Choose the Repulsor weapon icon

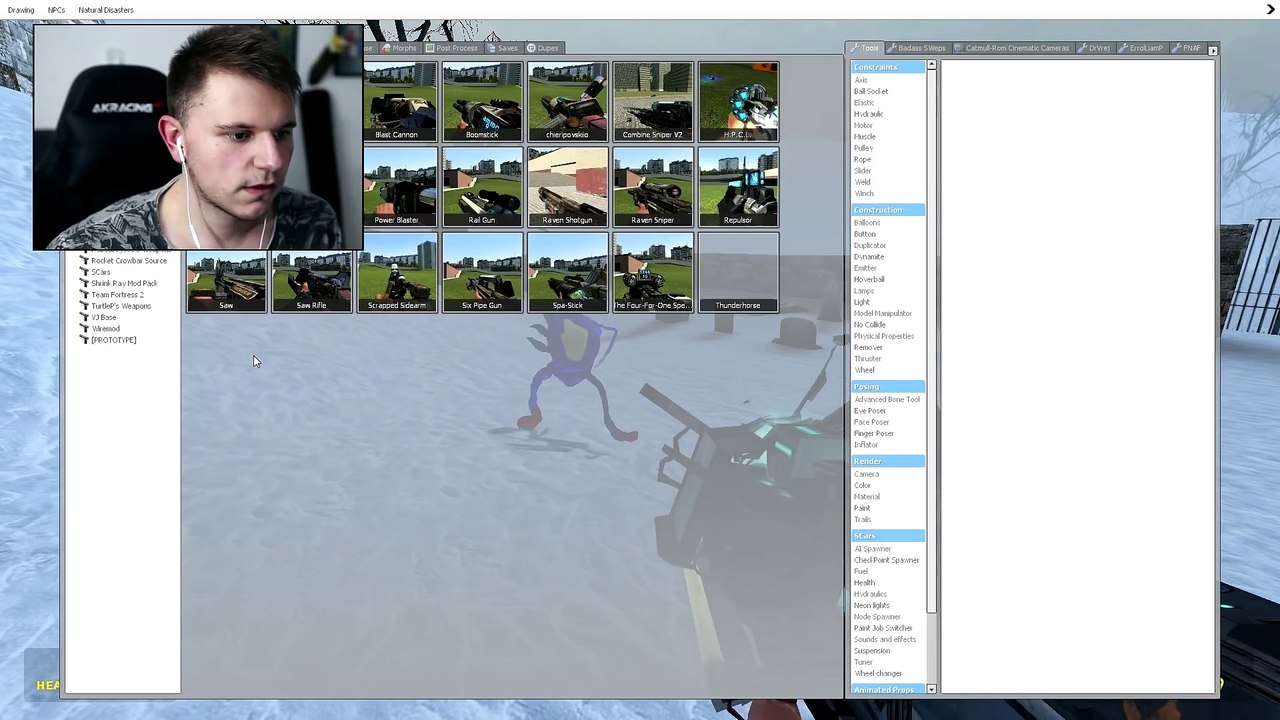pyautogui.click(x=738, y=187)
